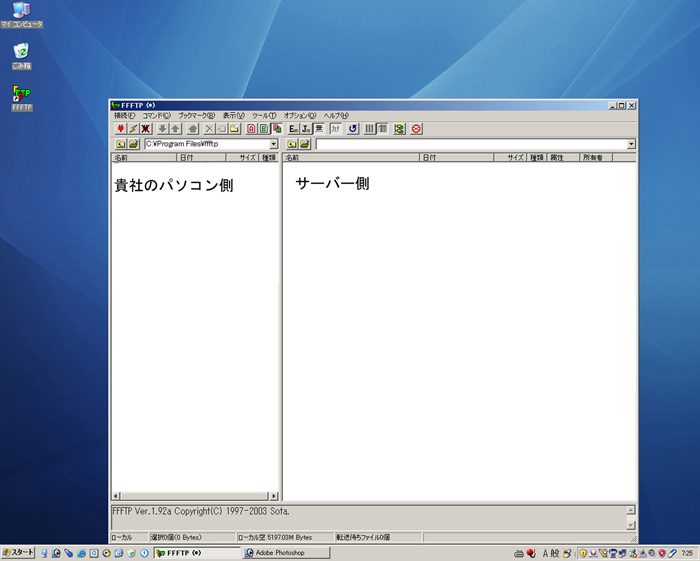Viewport: 700px width, 561px height.
Task: Select automatic transfer mode icon
Action: point(277,129)
